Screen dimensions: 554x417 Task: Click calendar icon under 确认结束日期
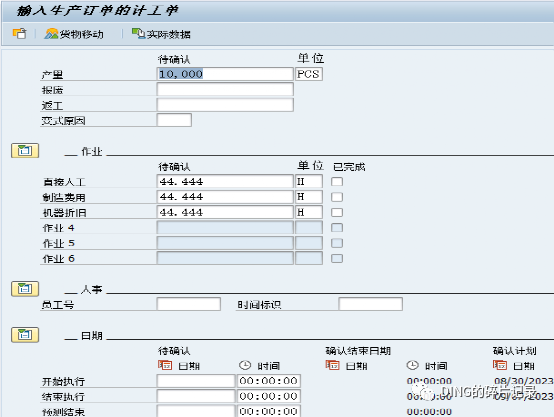coord(332,365)
